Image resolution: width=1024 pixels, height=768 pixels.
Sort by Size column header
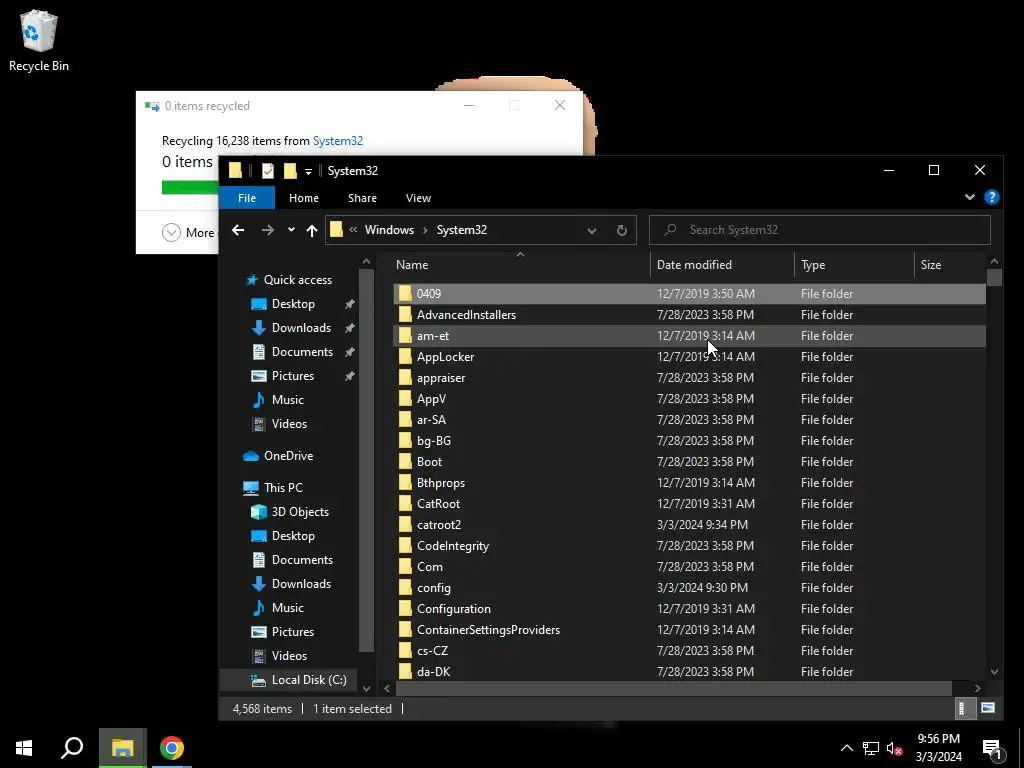950,264
